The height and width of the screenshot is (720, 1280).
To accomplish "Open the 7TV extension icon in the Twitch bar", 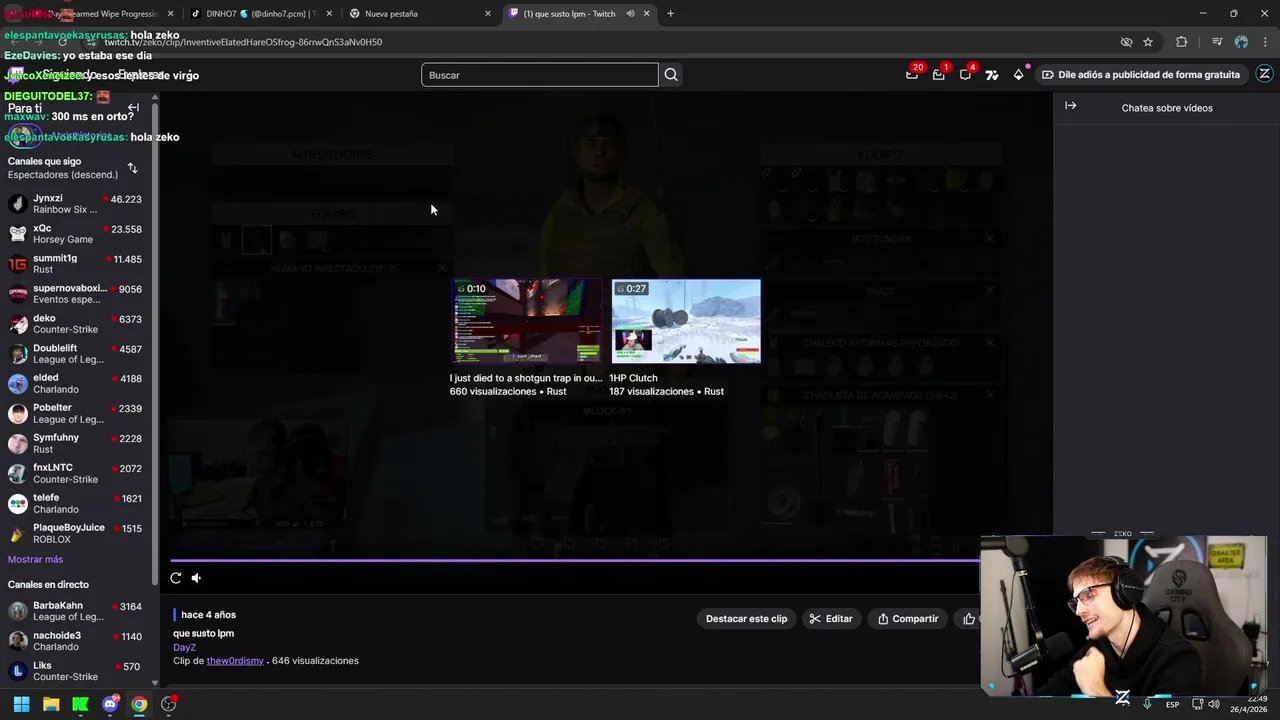I will [x=992, y=75].
